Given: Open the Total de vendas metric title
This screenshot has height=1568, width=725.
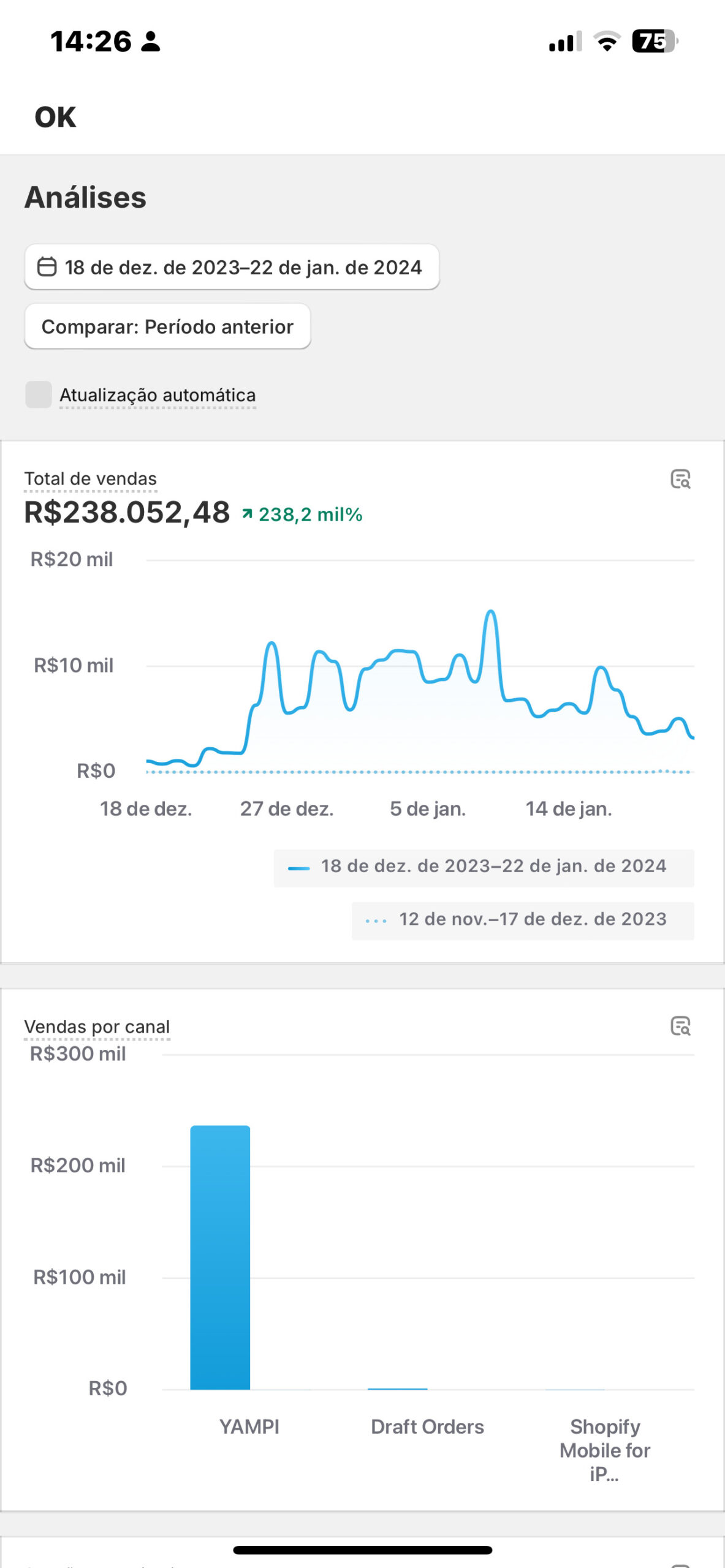Looking at the screenshot, I should [x=90, y=479].
